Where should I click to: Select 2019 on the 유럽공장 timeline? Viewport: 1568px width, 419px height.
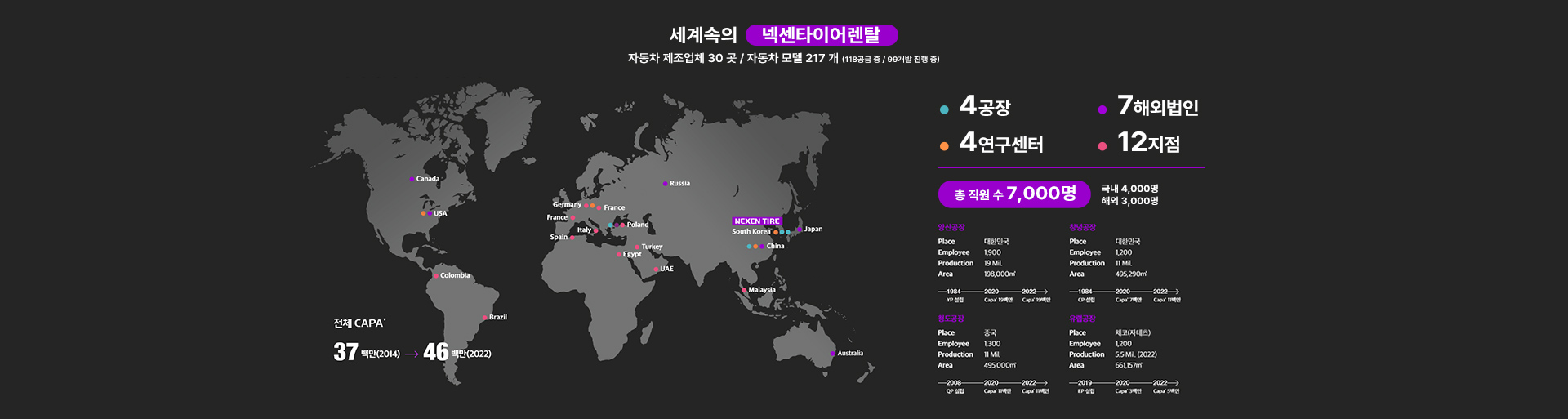pos(1085,382)
